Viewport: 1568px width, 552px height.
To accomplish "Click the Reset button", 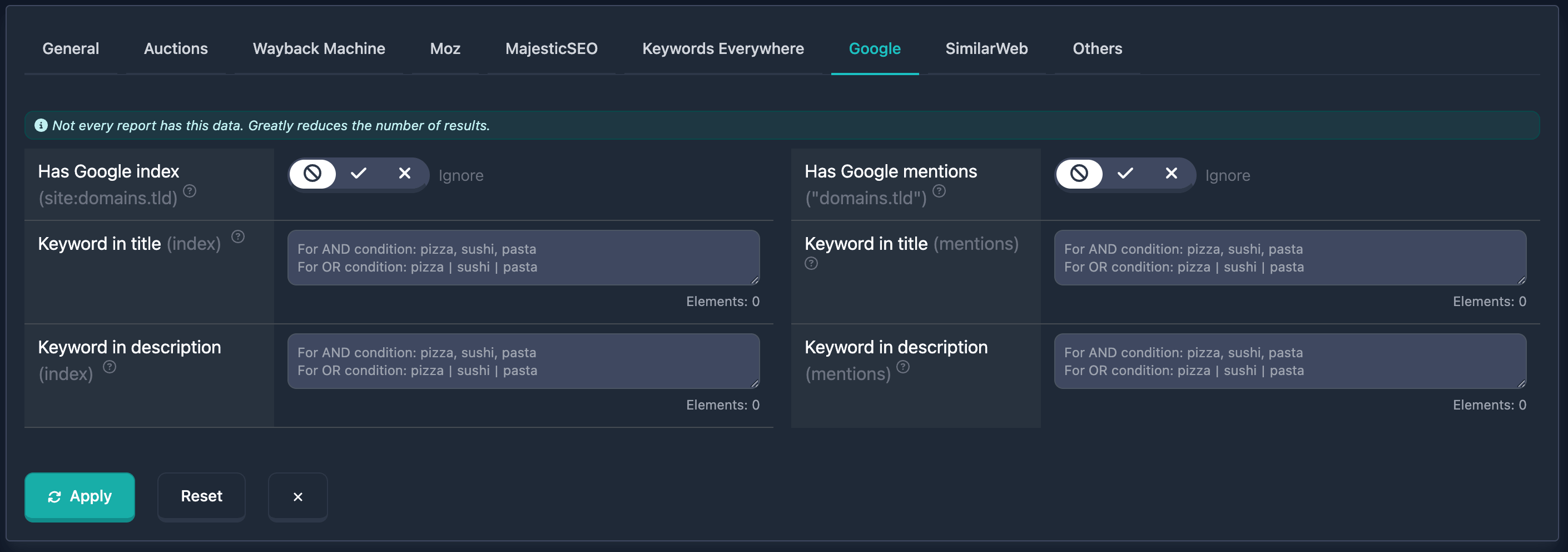I will (x=201, y=496).
